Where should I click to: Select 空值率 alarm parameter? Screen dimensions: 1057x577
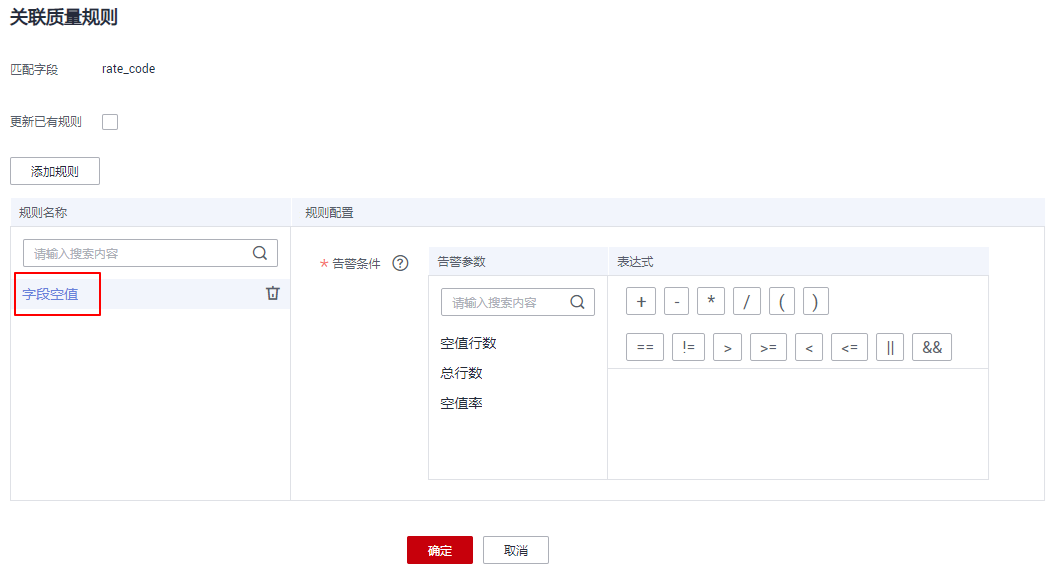pyautogui.click(x=461, y=403)
